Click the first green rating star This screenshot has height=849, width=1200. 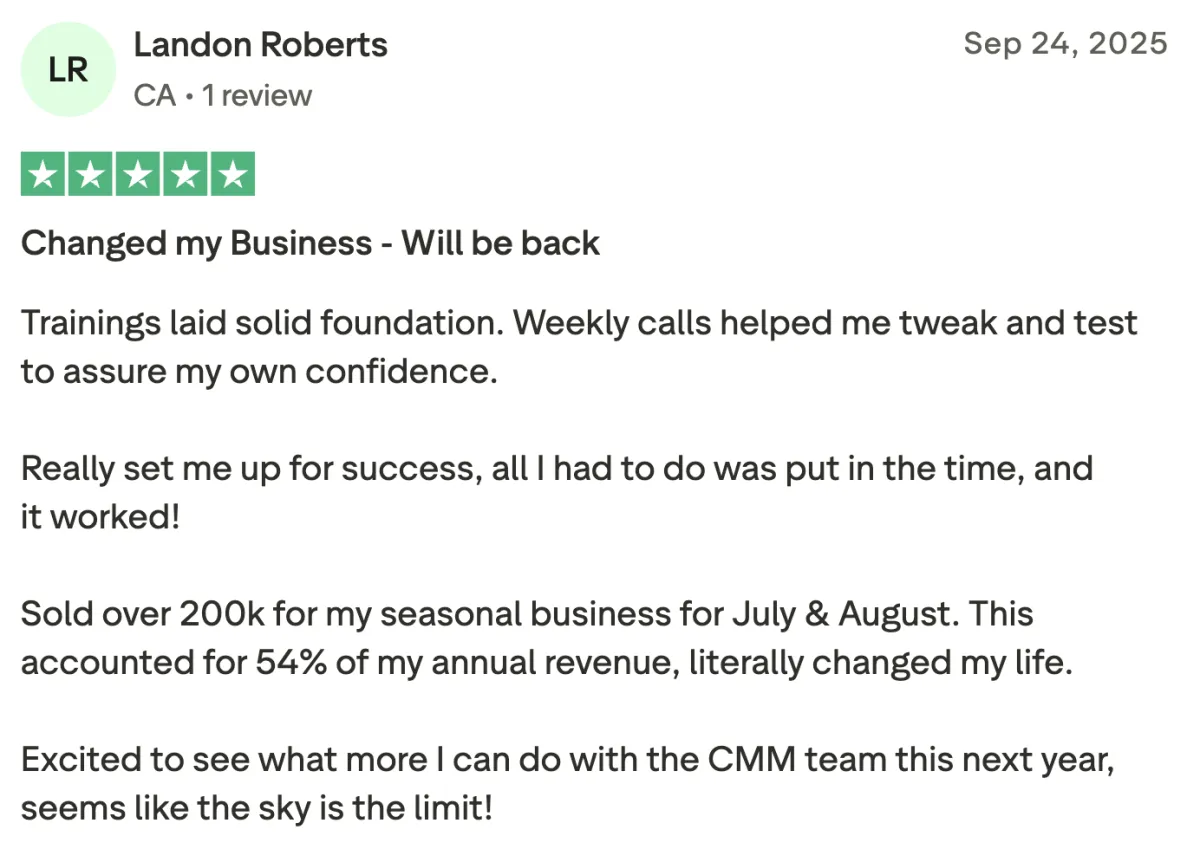(43, 175)
